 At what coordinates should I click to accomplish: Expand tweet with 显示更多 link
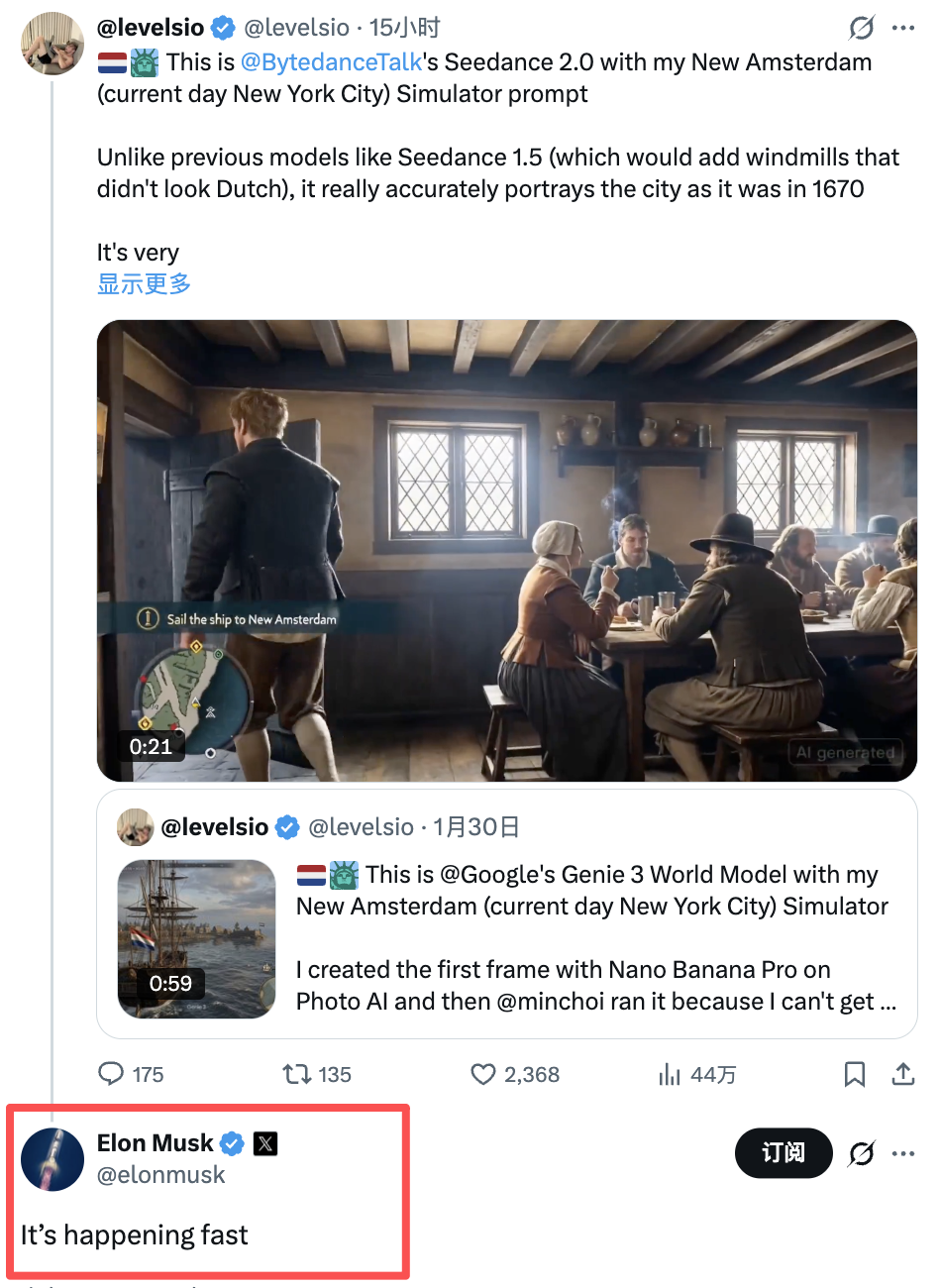pyautogui.click(x=144, y=284)
